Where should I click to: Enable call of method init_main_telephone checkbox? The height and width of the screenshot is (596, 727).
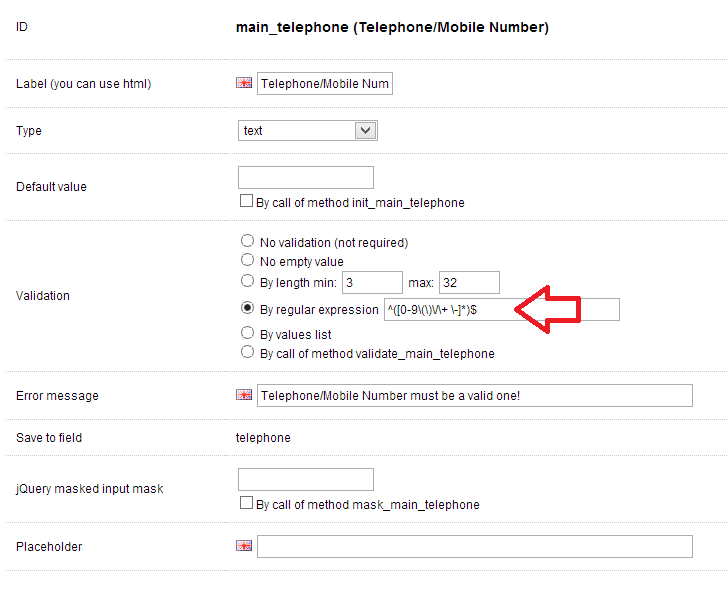tap(247, 201)
